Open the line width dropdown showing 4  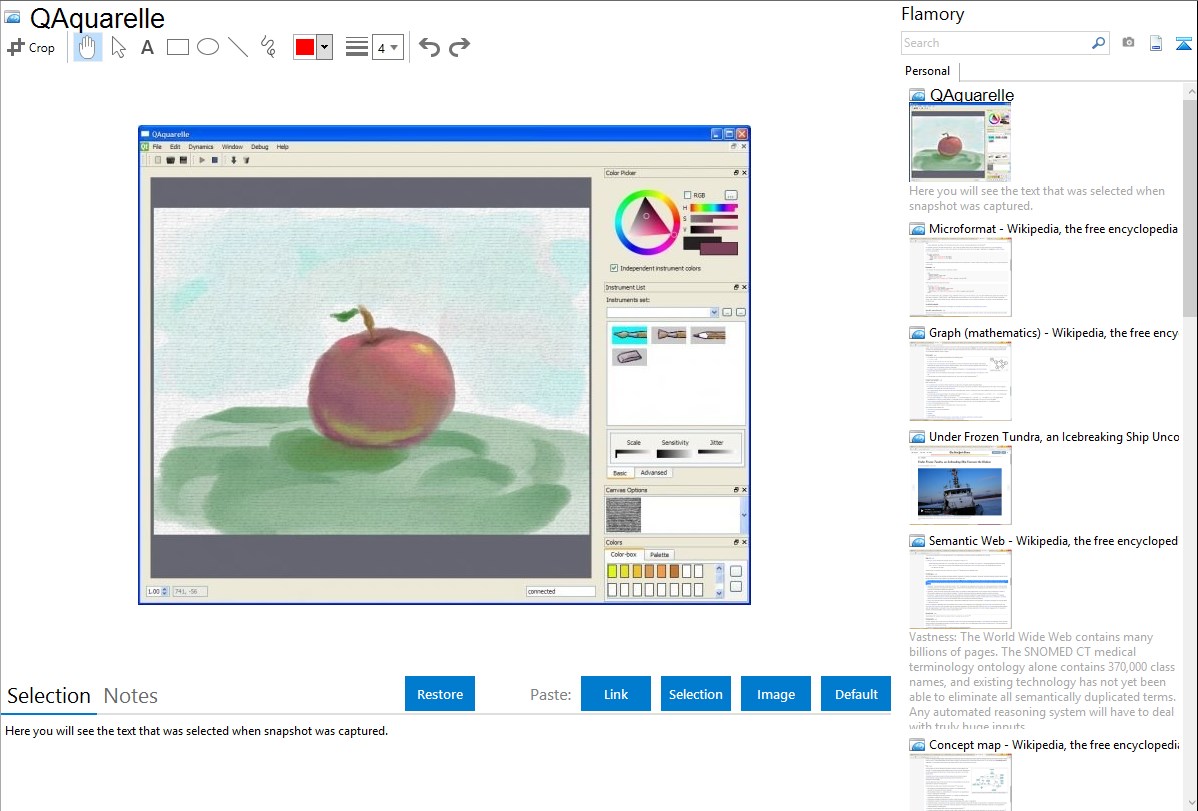[x=387, y=47]
